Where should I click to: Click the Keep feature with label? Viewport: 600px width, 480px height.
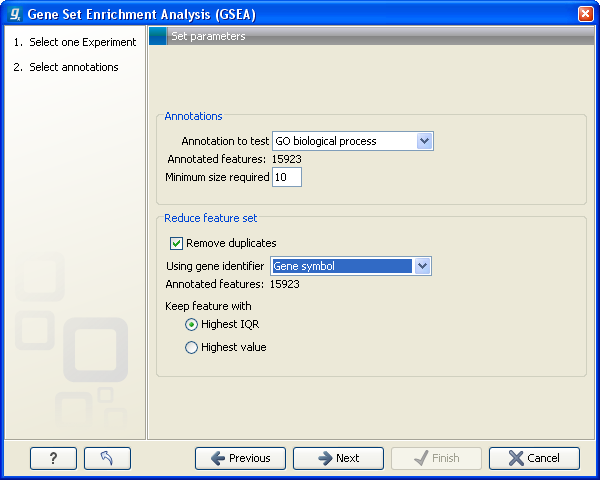pos(208,306)
